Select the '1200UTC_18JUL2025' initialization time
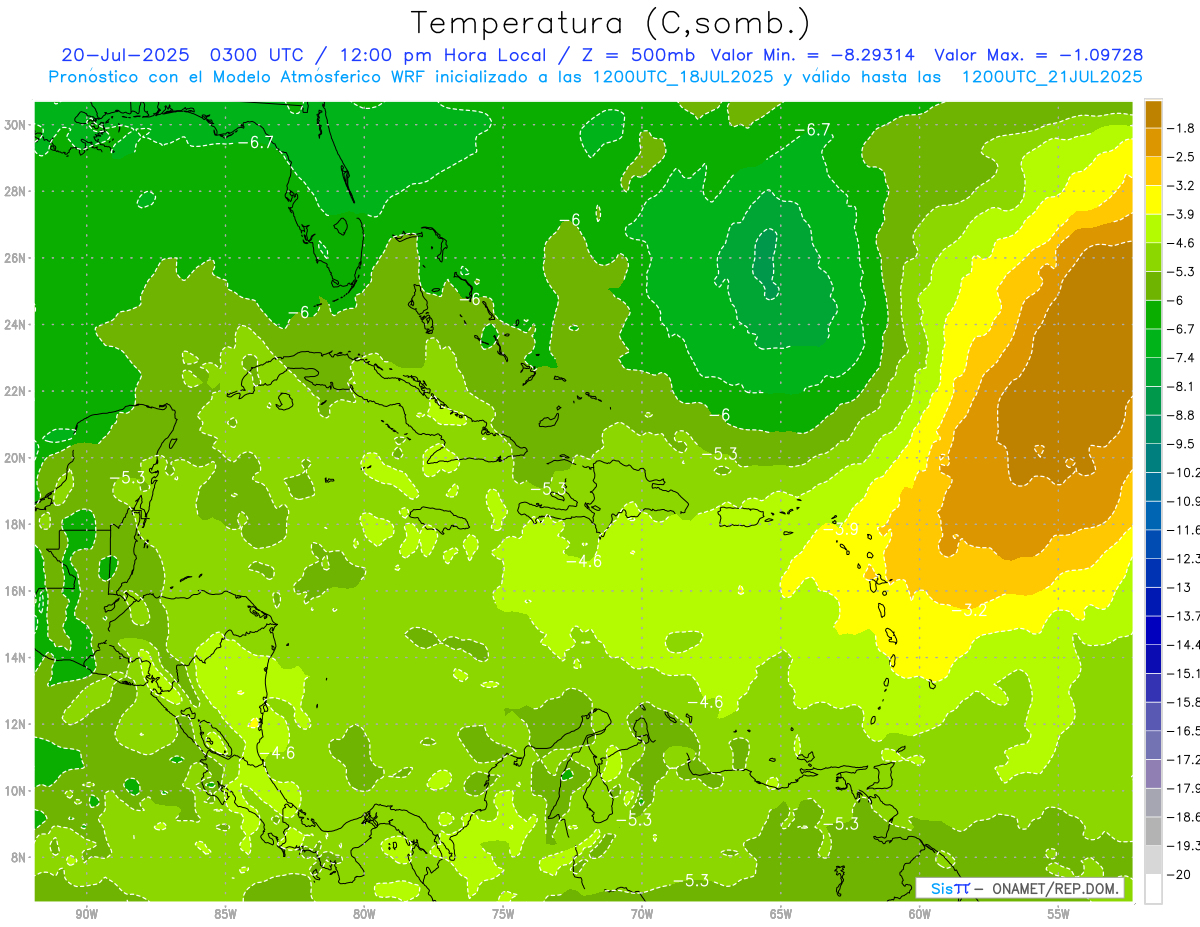Image resolution: width=1200 pixels, height=927 pixels. (x=682, y=77)
